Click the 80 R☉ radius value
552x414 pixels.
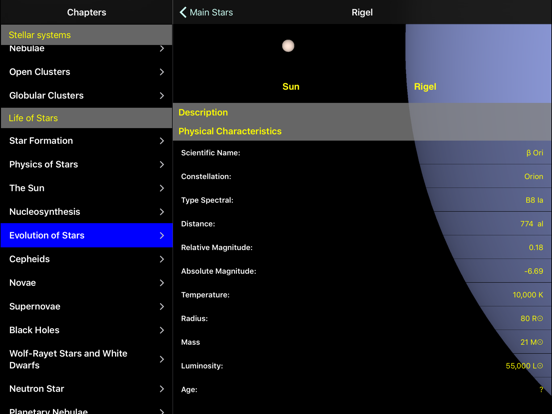pyautogui.click(x=532, y=318)
